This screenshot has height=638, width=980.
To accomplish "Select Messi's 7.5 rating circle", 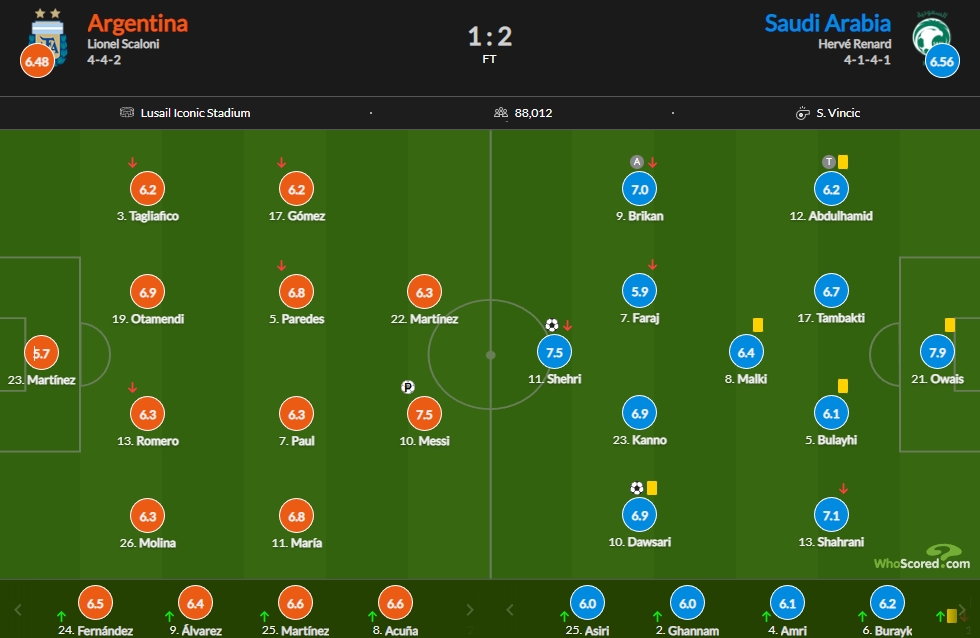I will pos(424,414).
